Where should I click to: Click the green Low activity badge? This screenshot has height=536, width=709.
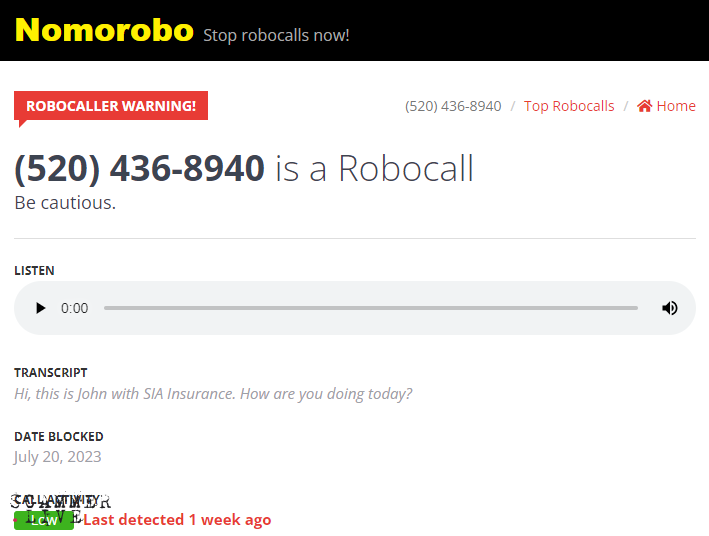(44, 521)
